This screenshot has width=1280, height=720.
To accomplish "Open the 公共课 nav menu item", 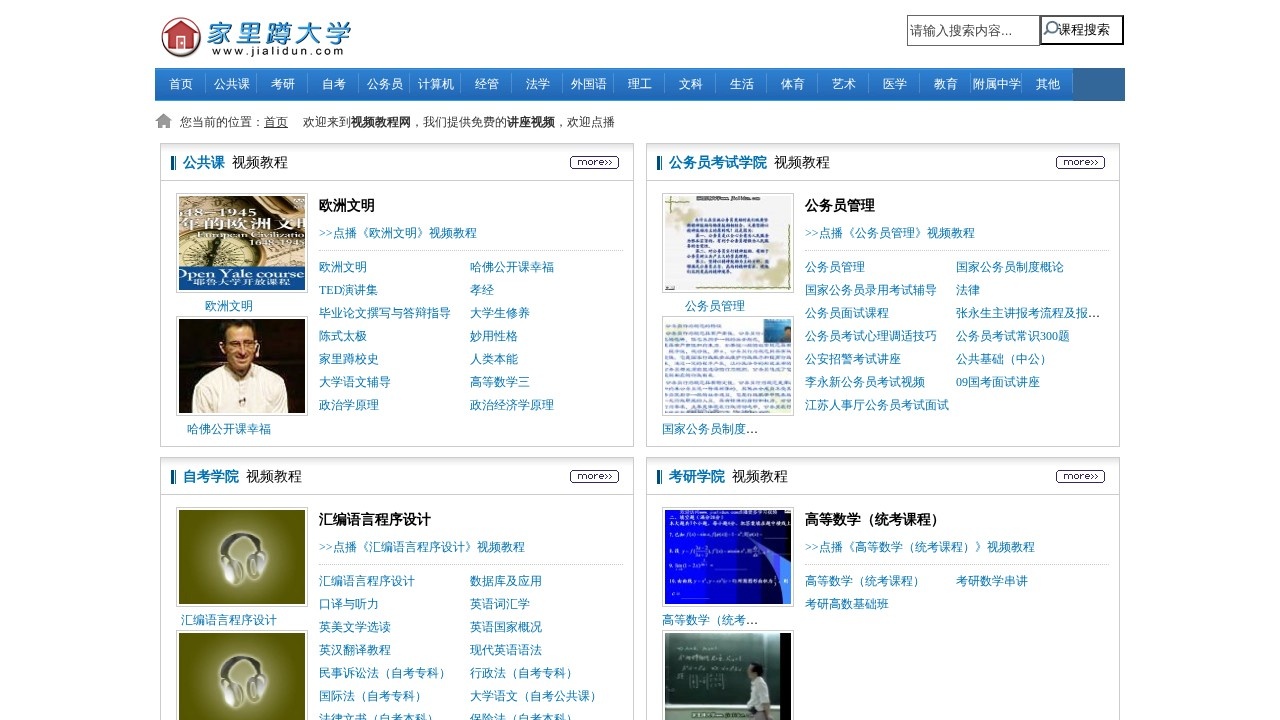I will 232,84.
